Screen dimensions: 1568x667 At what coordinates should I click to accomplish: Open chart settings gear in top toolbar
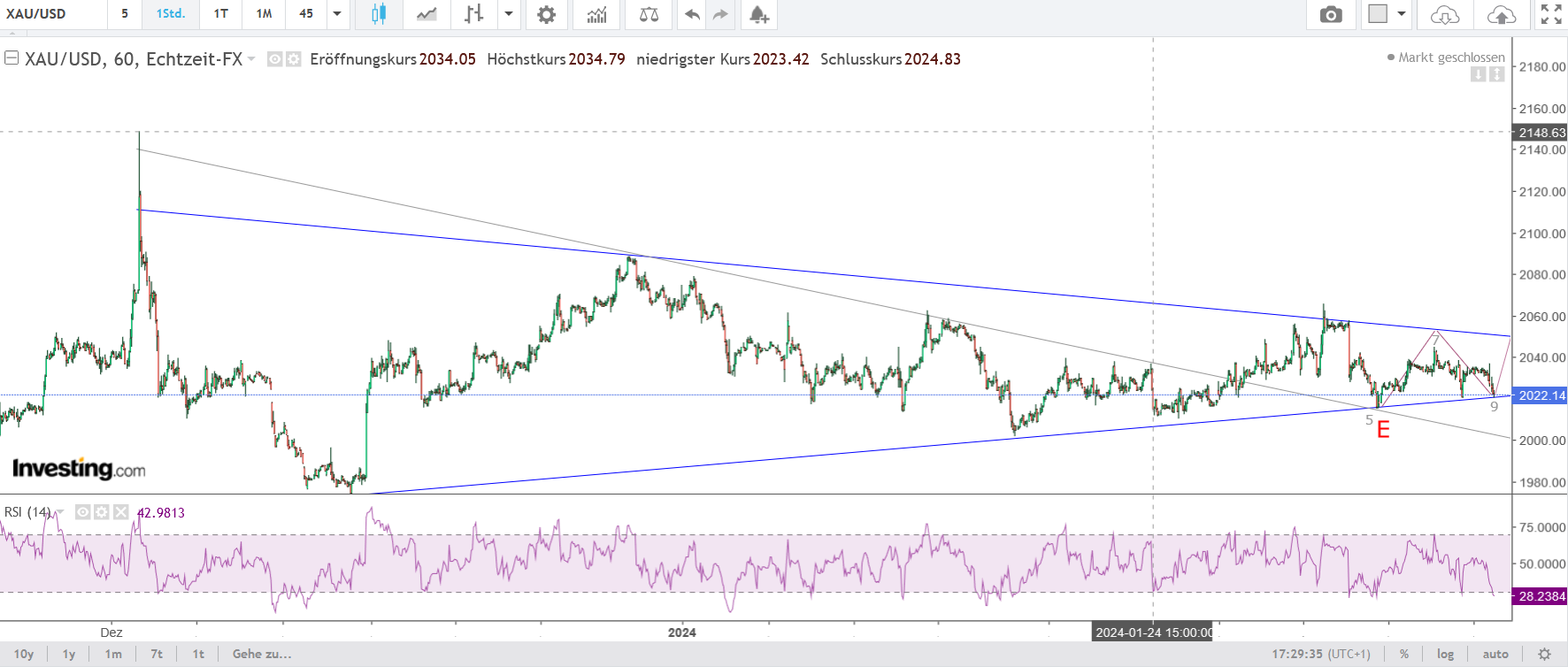click(x=547, y=14)
